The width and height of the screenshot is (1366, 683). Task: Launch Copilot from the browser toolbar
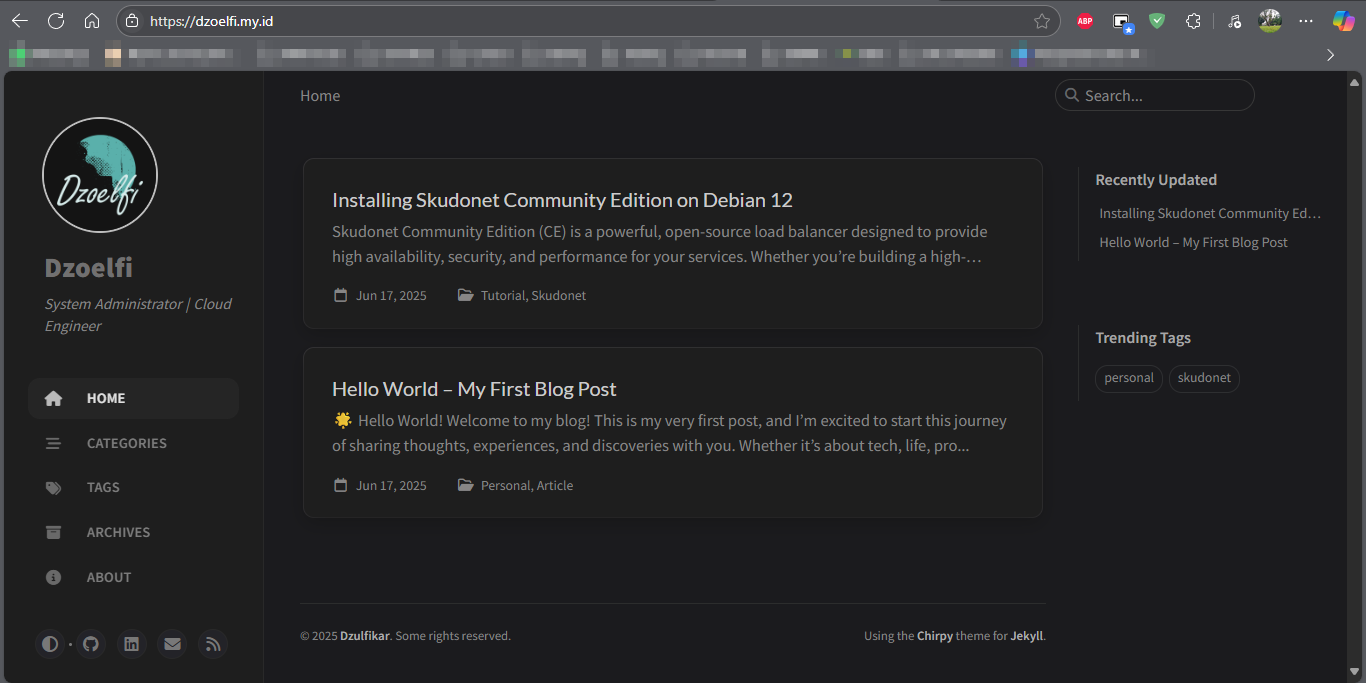(1343, 21)
